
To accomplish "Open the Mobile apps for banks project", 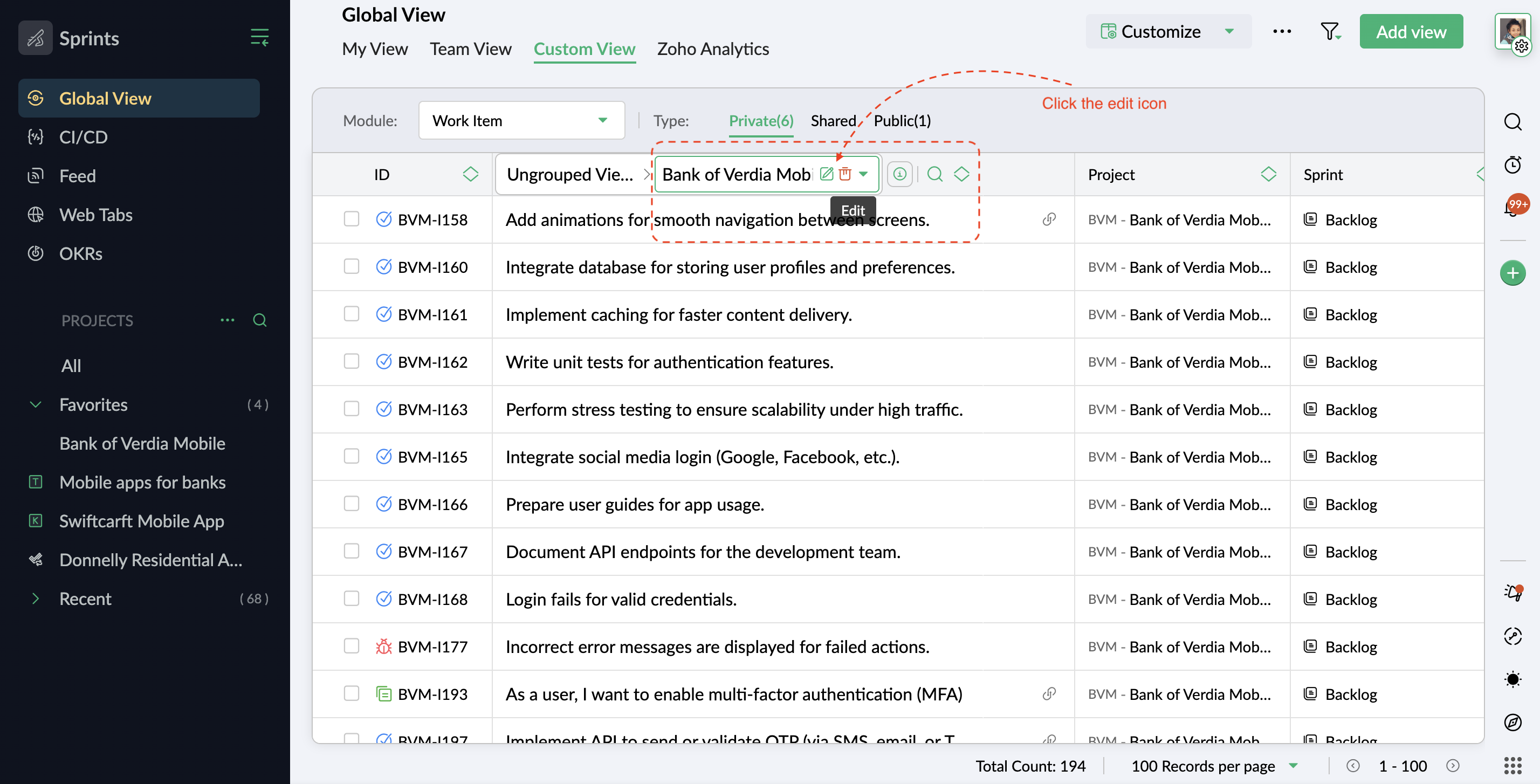I will coord(142,482).
